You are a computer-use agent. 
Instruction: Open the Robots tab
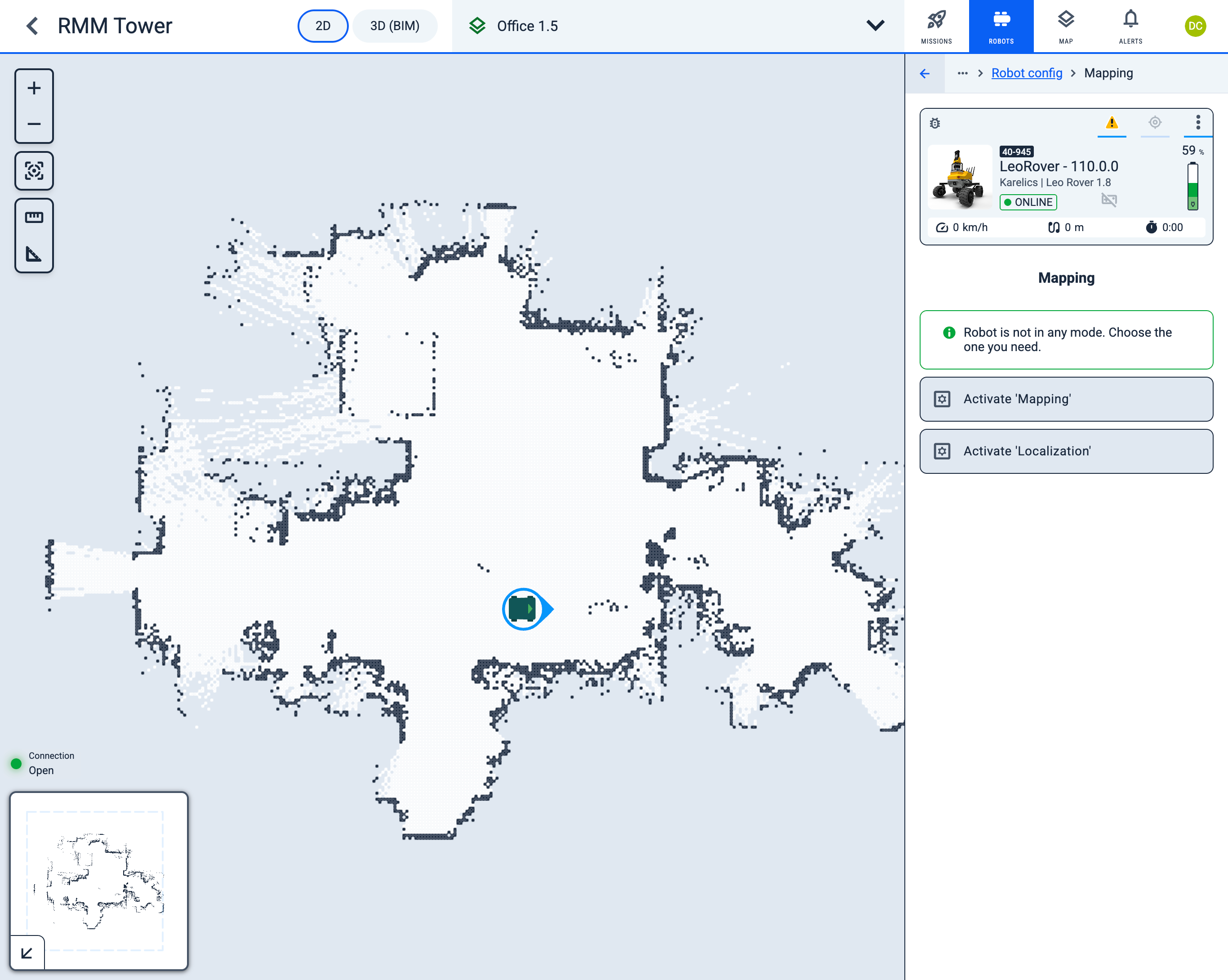[1001, 26]
